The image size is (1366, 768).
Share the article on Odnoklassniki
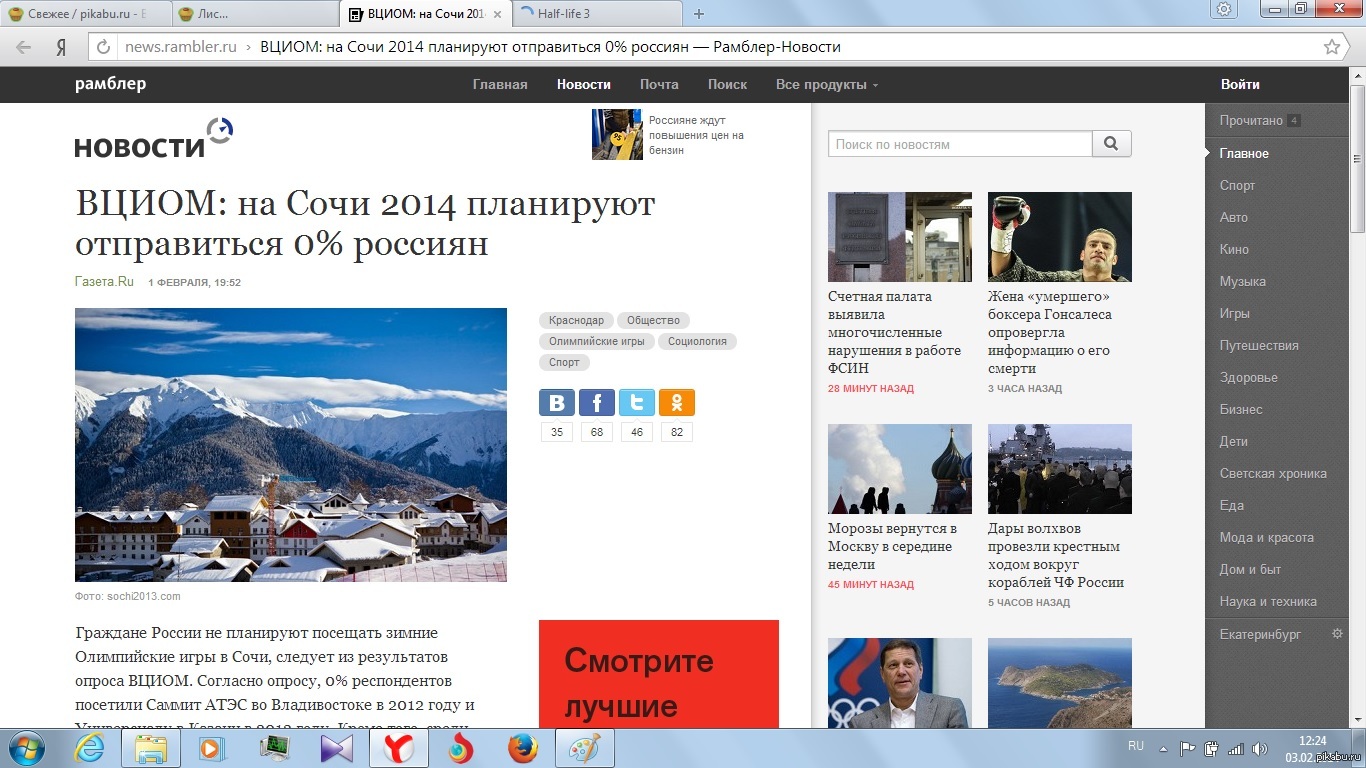tap(677, 403)
